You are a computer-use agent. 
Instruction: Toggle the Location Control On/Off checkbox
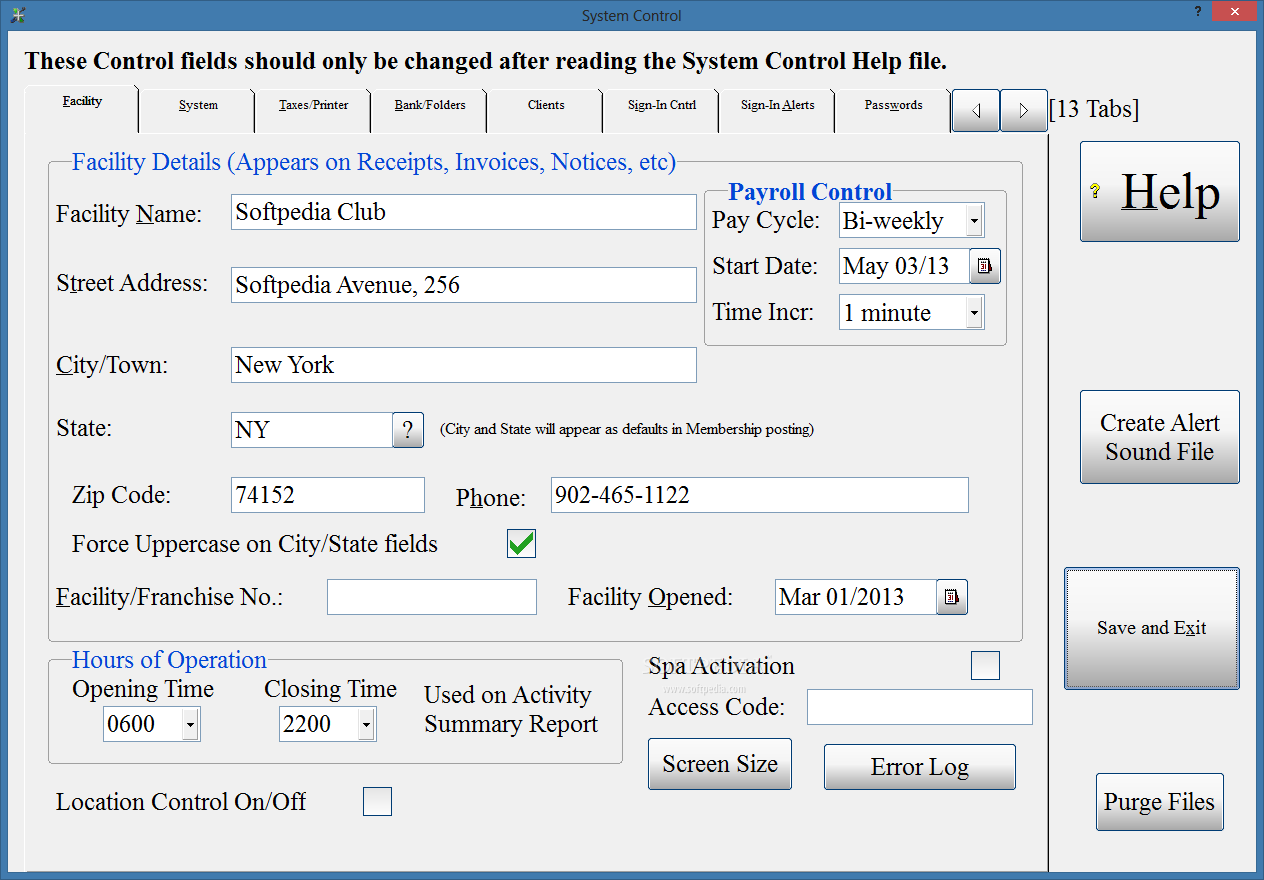pos(377,801)
